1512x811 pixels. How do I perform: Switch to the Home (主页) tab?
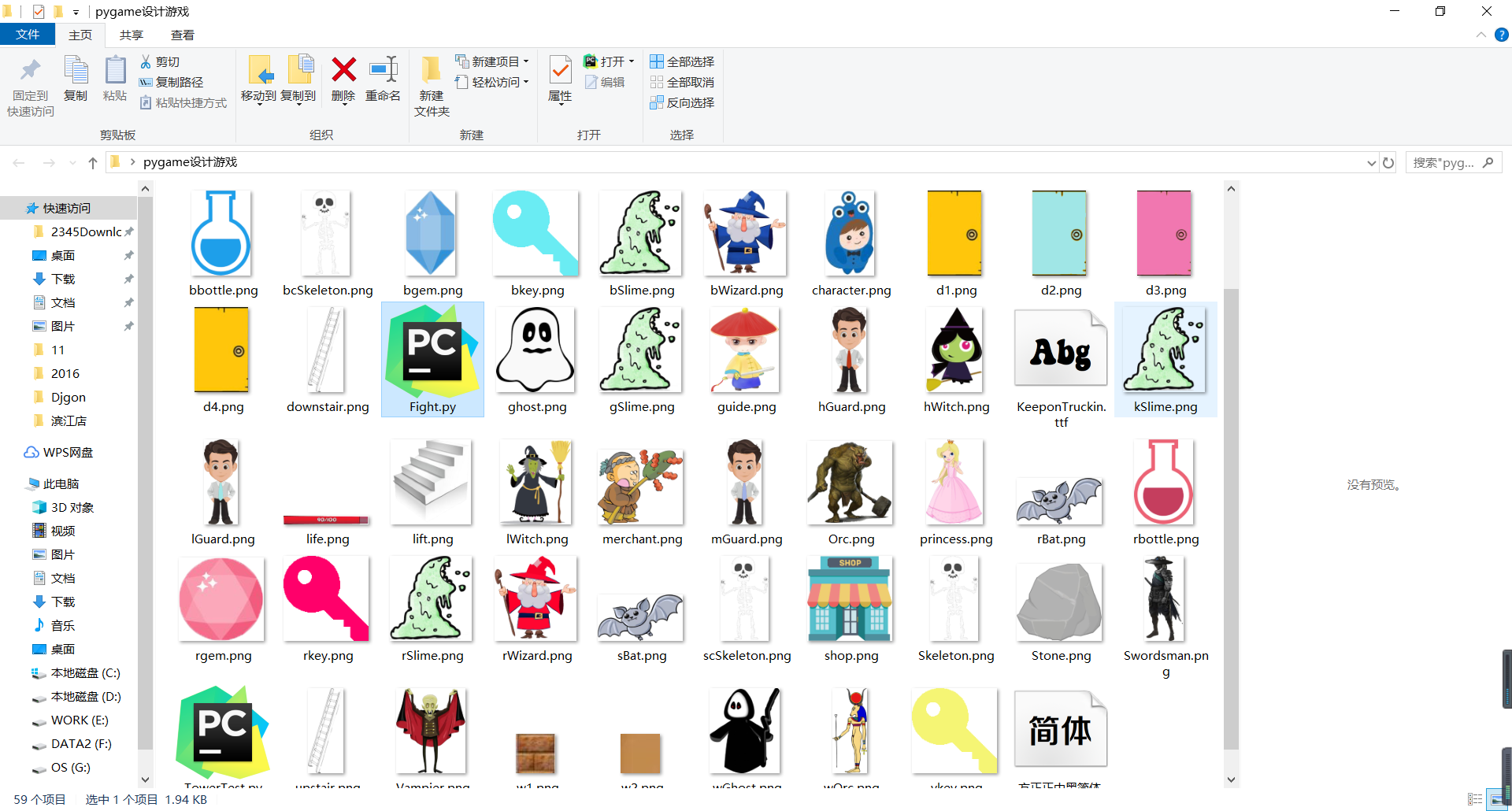pos(80,35)
